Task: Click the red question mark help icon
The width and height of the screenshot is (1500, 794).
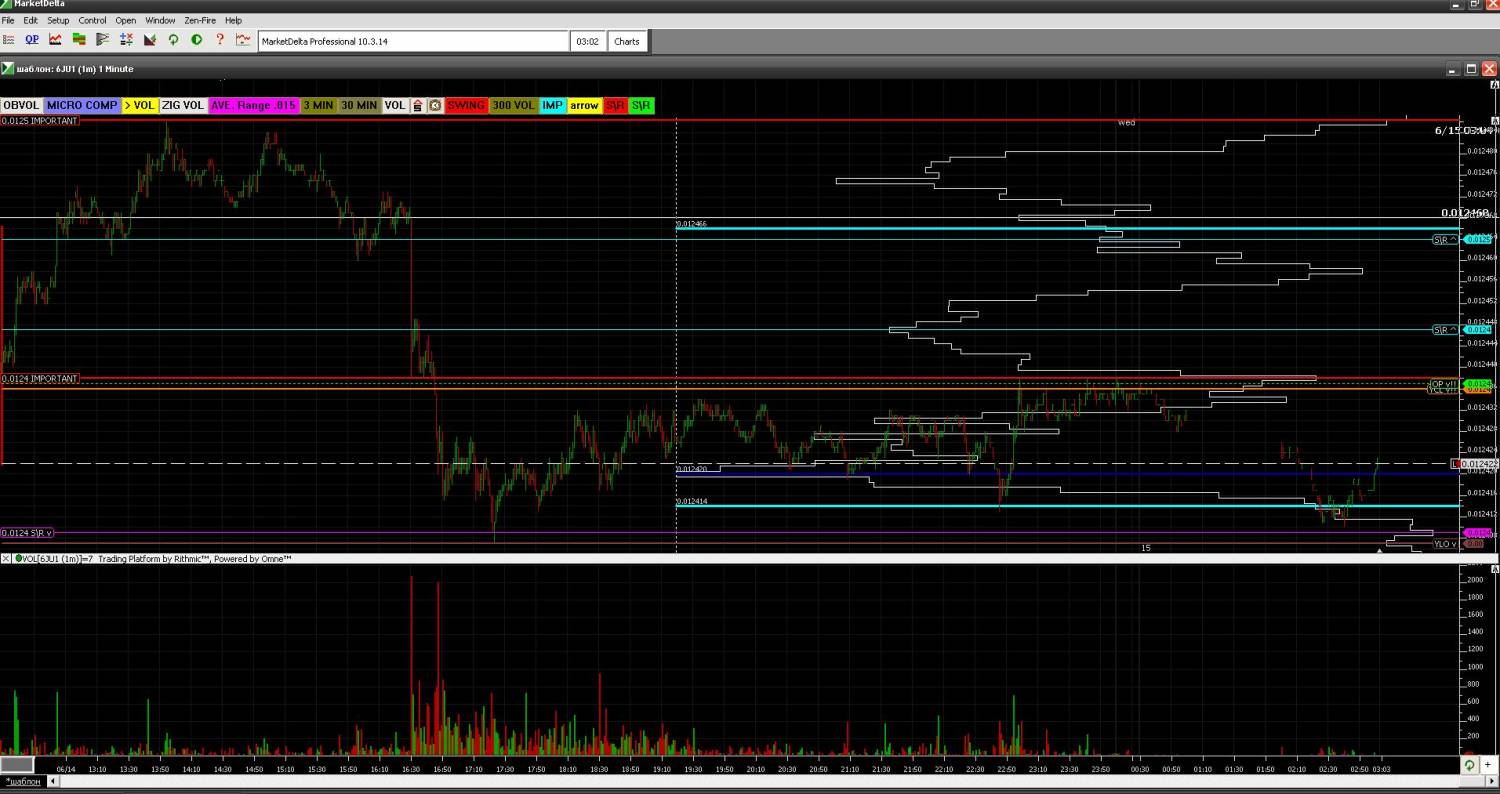Action: click(x=220, y=40)
